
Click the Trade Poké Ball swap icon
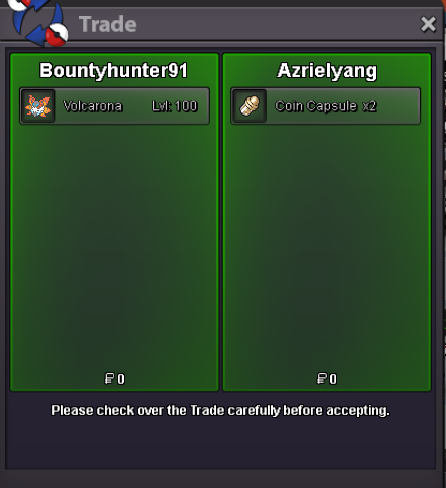[37, 22]
